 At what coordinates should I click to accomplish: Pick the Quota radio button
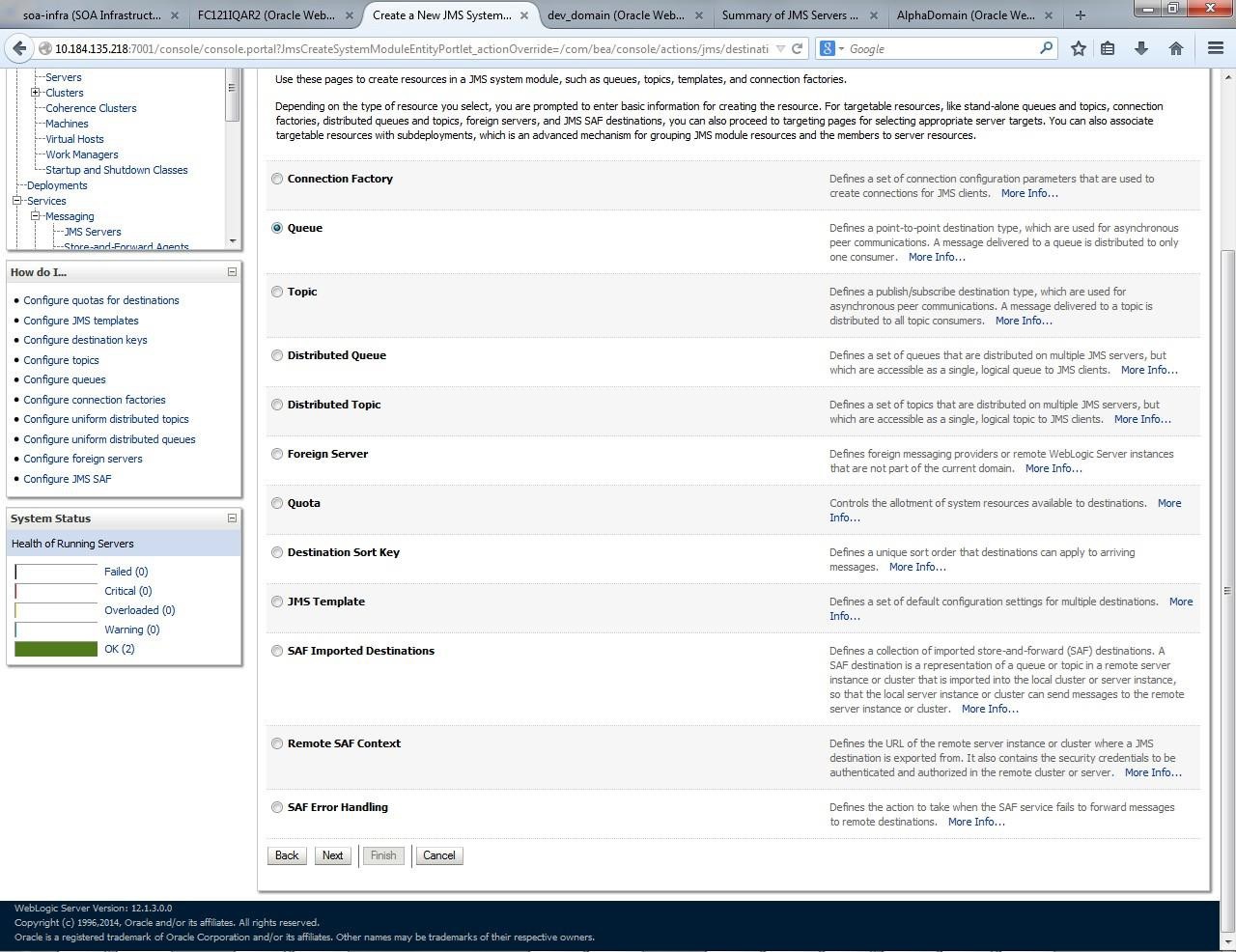pos(277,503)
